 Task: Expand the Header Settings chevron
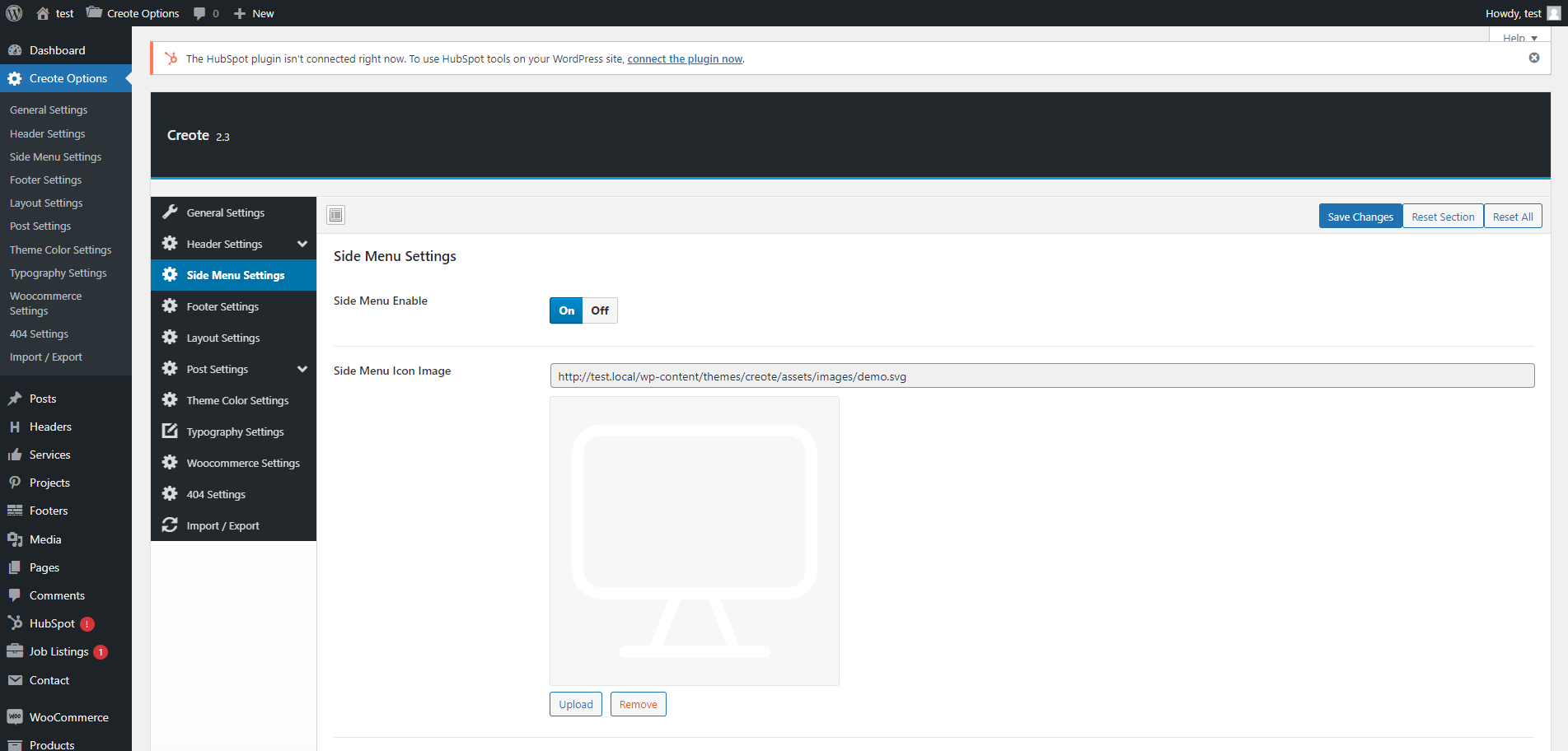click(x=302, y=244)
